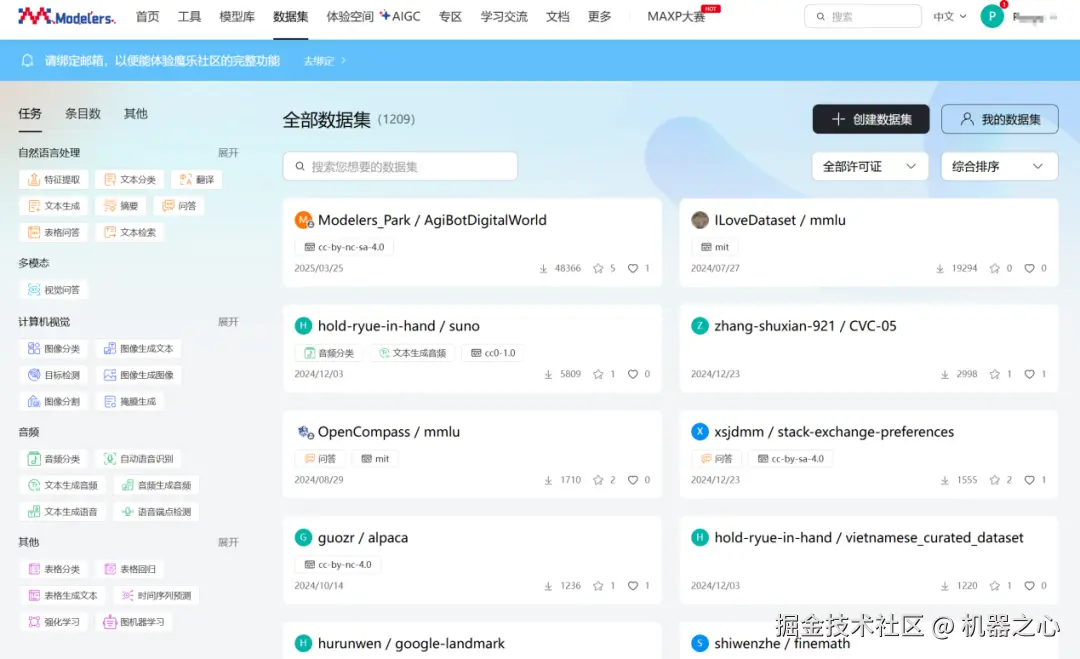
Task: Click the 我的数据集 button
Action: [x=999, y=119]
